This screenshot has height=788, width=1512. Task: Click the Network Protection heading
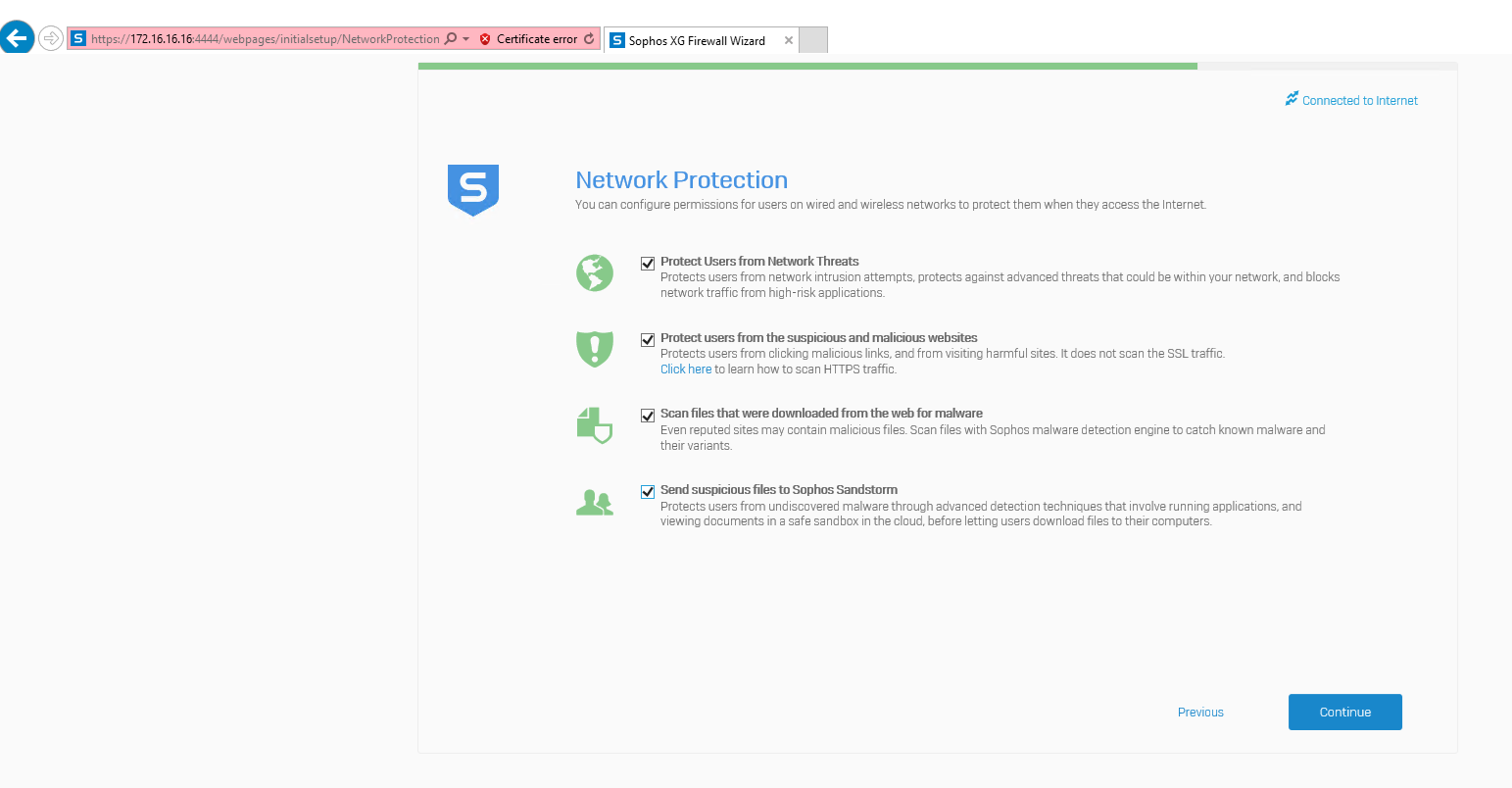pos(682,180)
